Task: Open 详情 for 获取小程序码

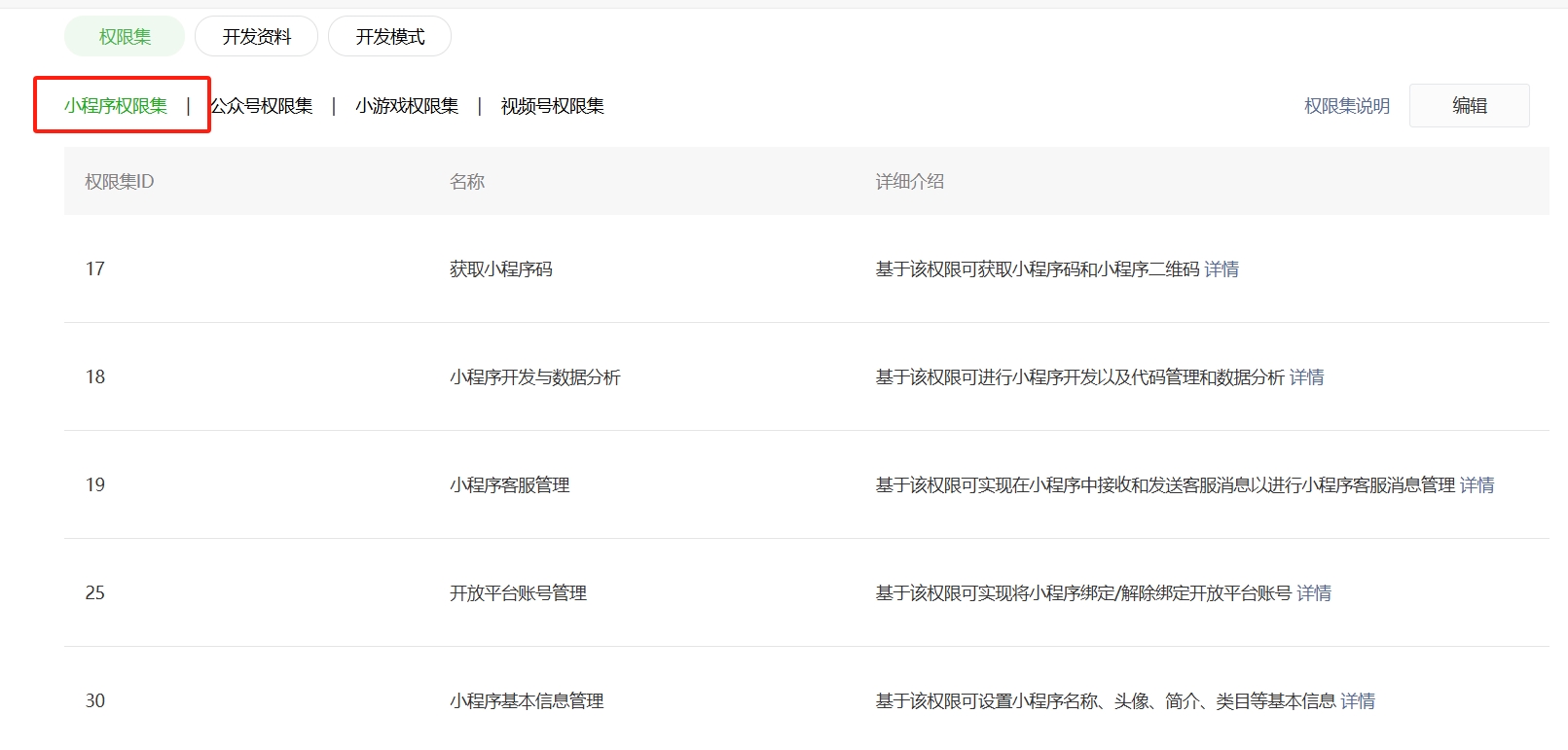Action: [1222, 269]
